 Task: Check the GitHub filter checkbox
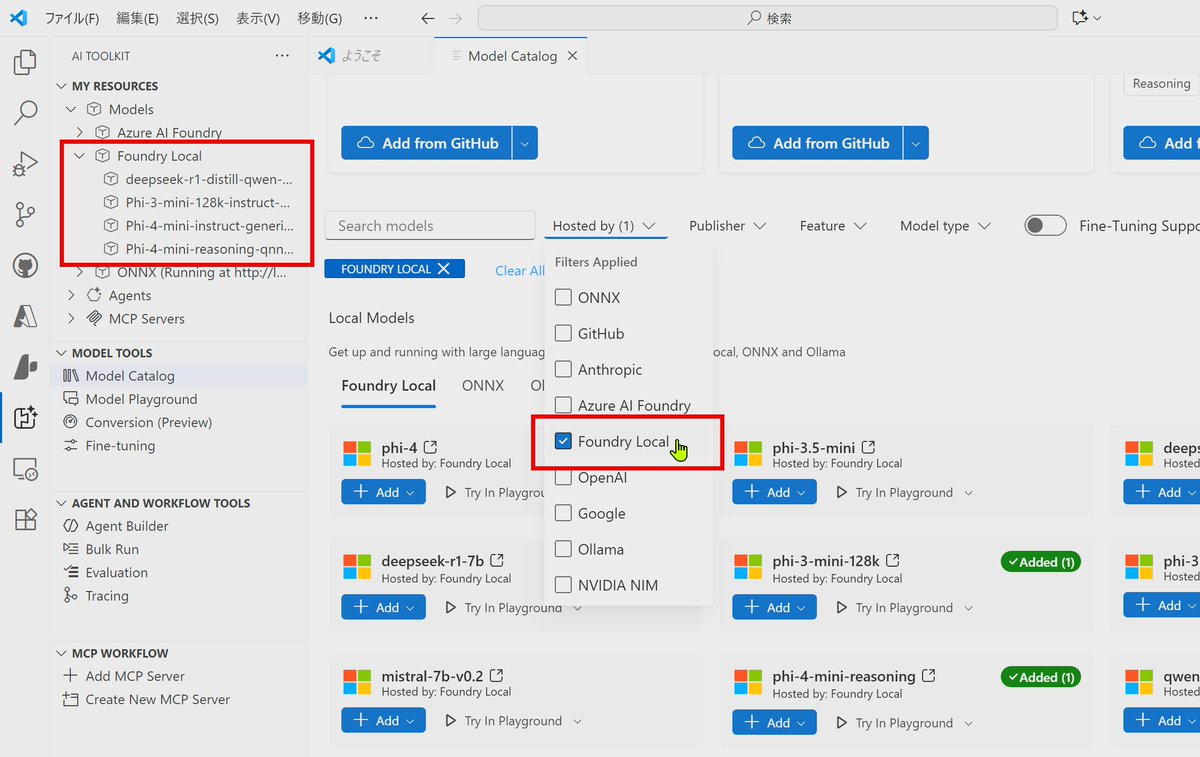point(563,333)
